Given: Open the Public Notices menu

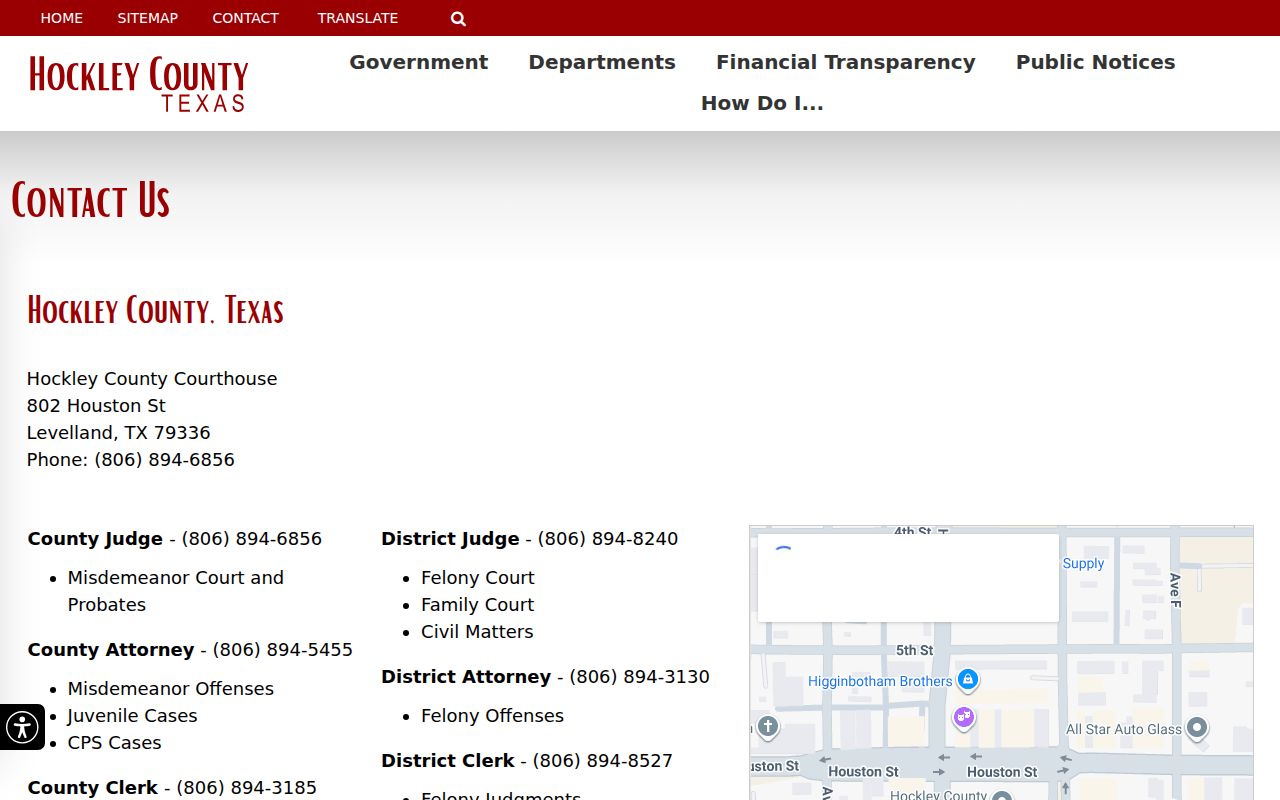Looking at the screenshot, I should pyautogui.click(x=1096, y=62).
